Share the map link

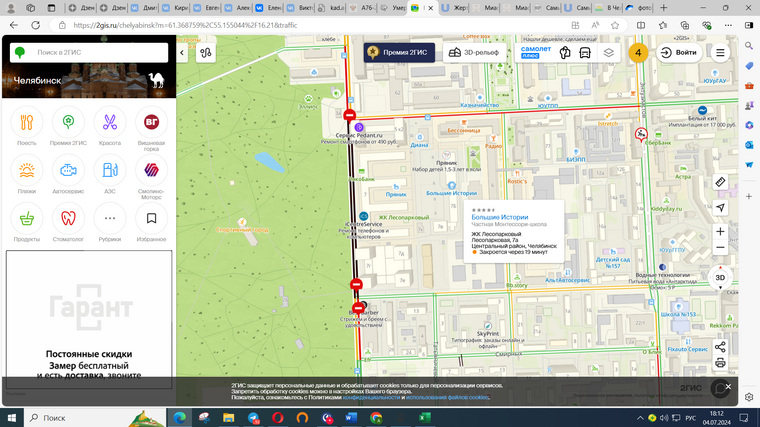720,347
